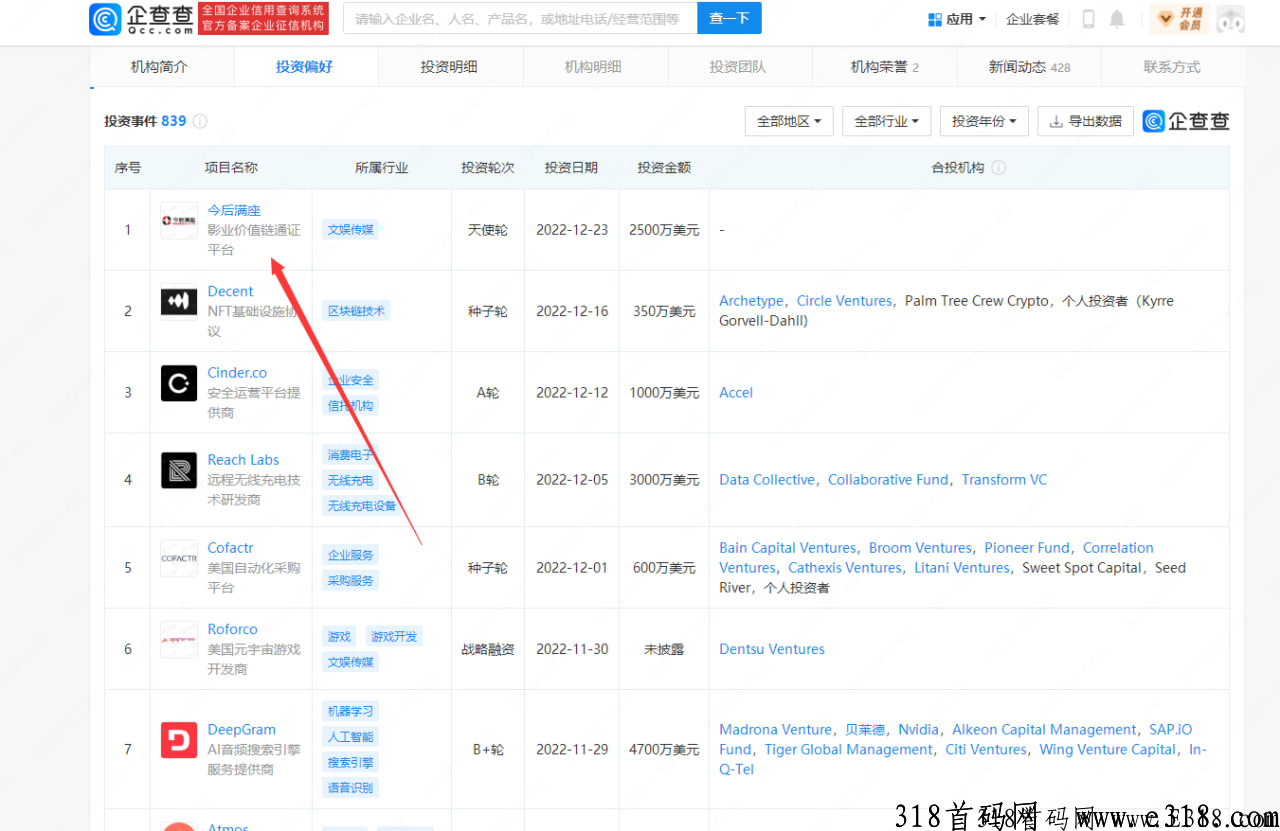Open the Roforco project logo

click(x=179, y=639)
